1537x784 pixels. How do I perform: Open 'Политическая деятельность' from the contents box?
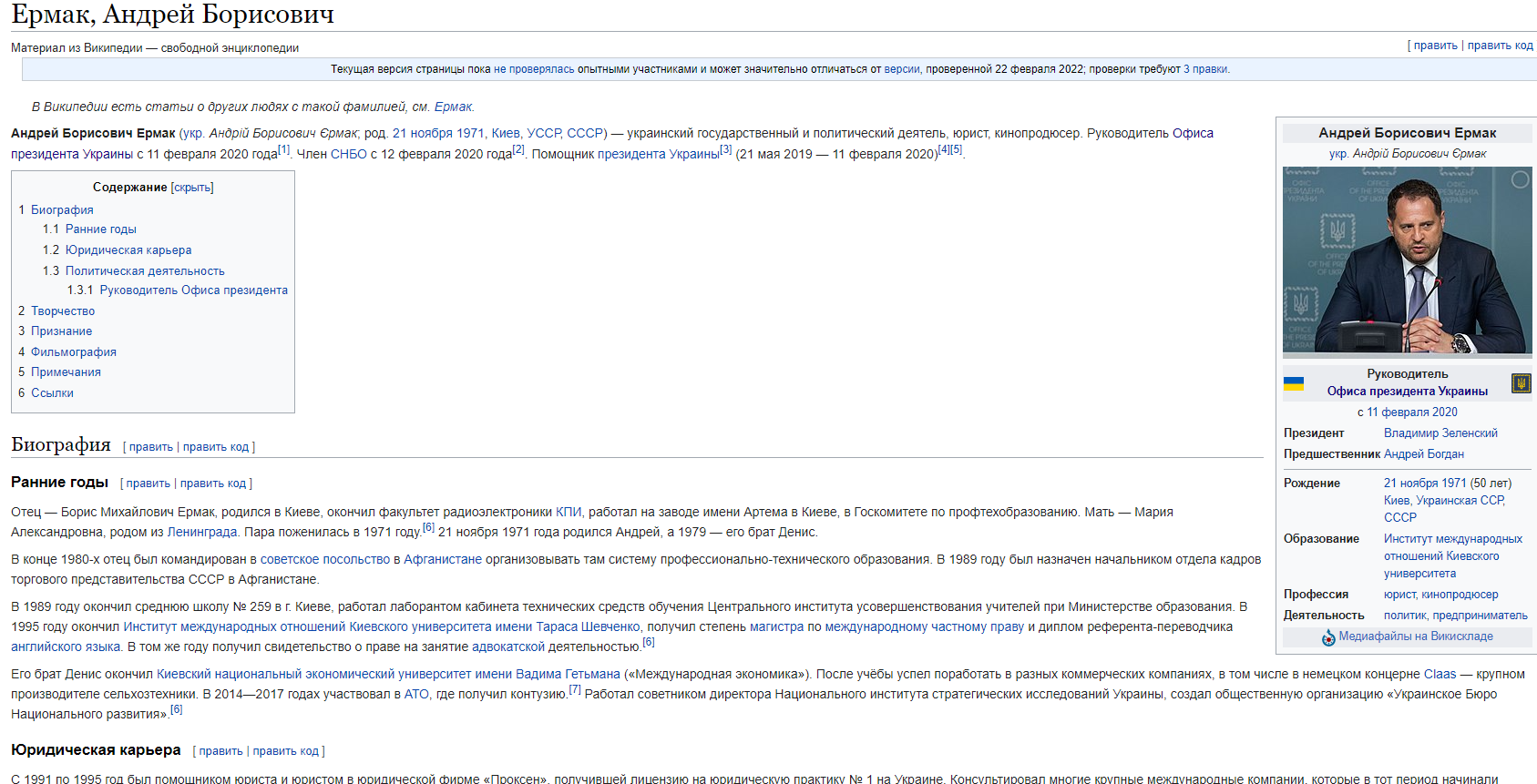(x=145, y=271)
